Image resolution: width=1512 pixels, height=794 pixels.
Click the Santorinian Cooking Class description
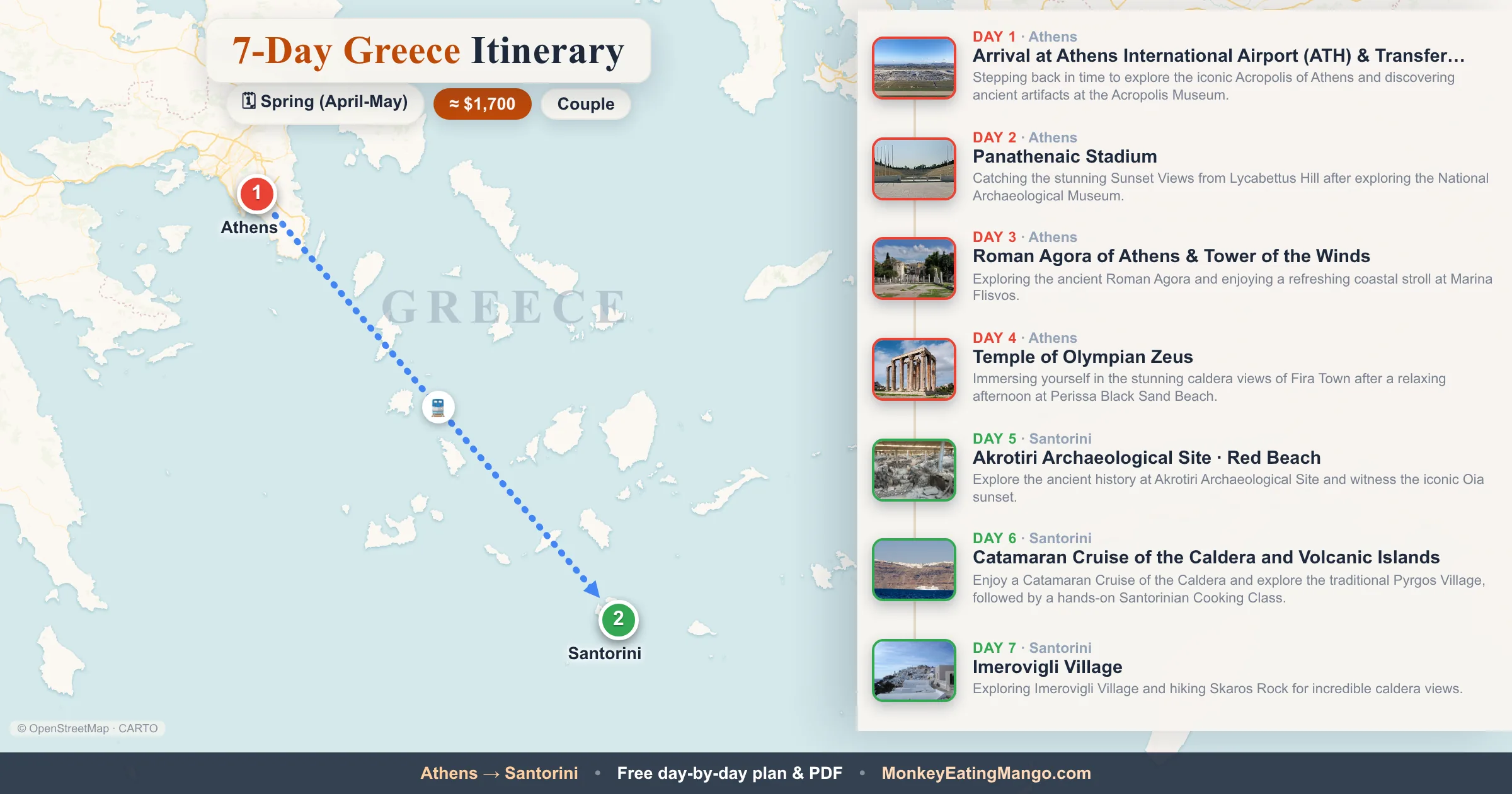(x=1228, y=589)
